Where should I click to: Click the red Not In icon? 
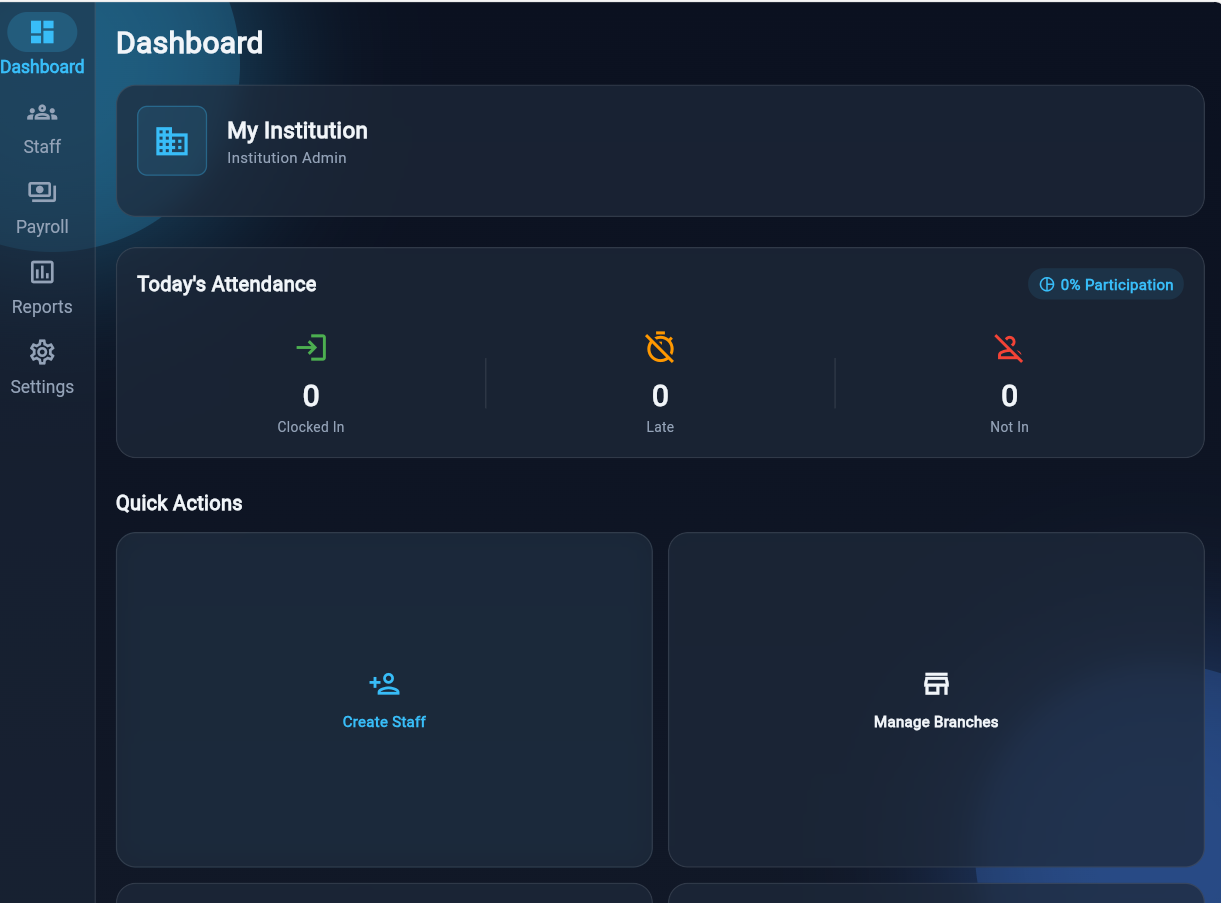pos(1008,347)
